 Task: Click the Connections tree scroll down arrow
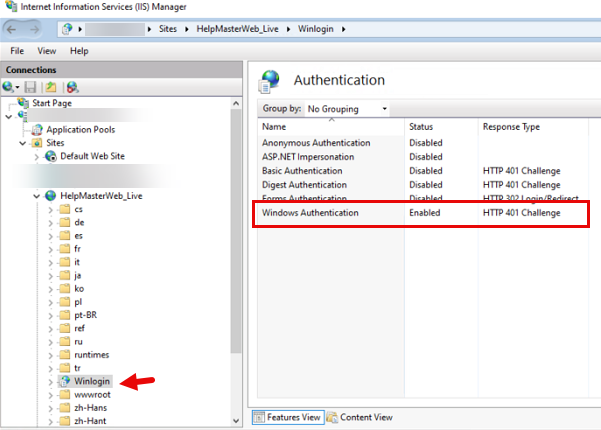(236, 420)
